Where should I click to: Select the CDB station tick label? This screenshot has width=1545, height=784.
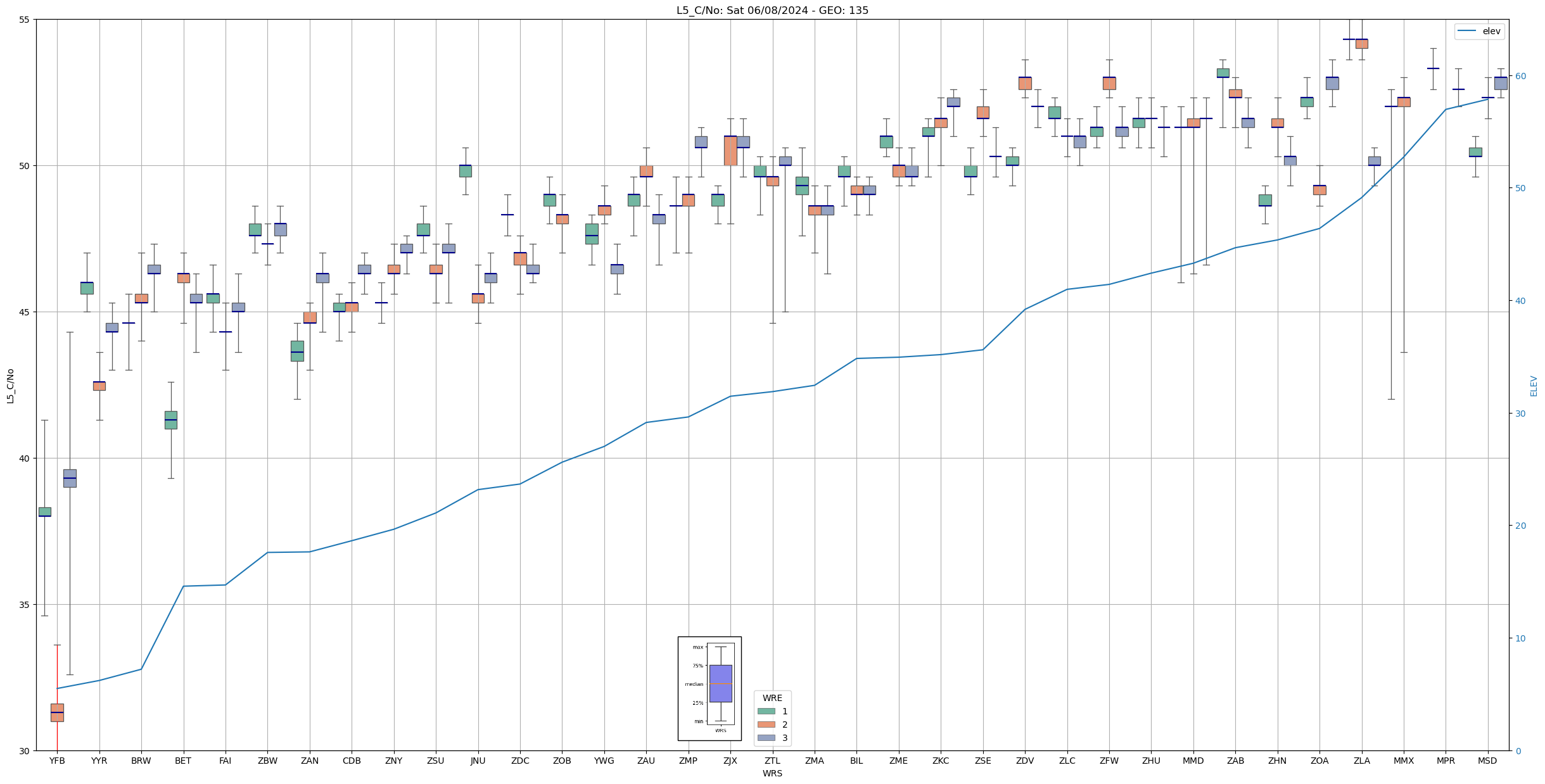tap(352, 761)
